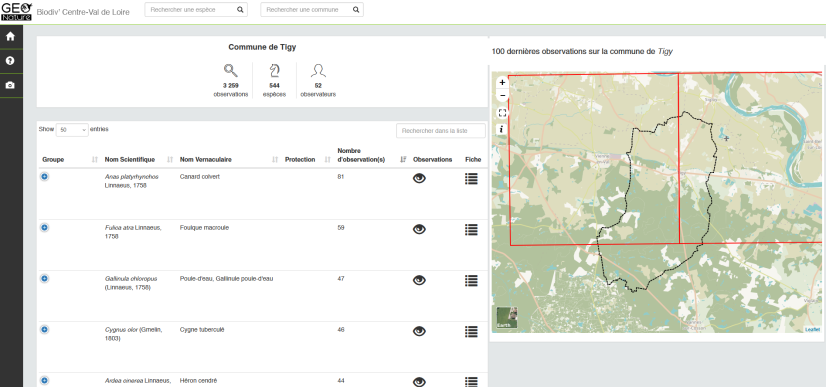Click the observateurs person stat icon
This screenshot has height=387, width=826.
point(318,71)
